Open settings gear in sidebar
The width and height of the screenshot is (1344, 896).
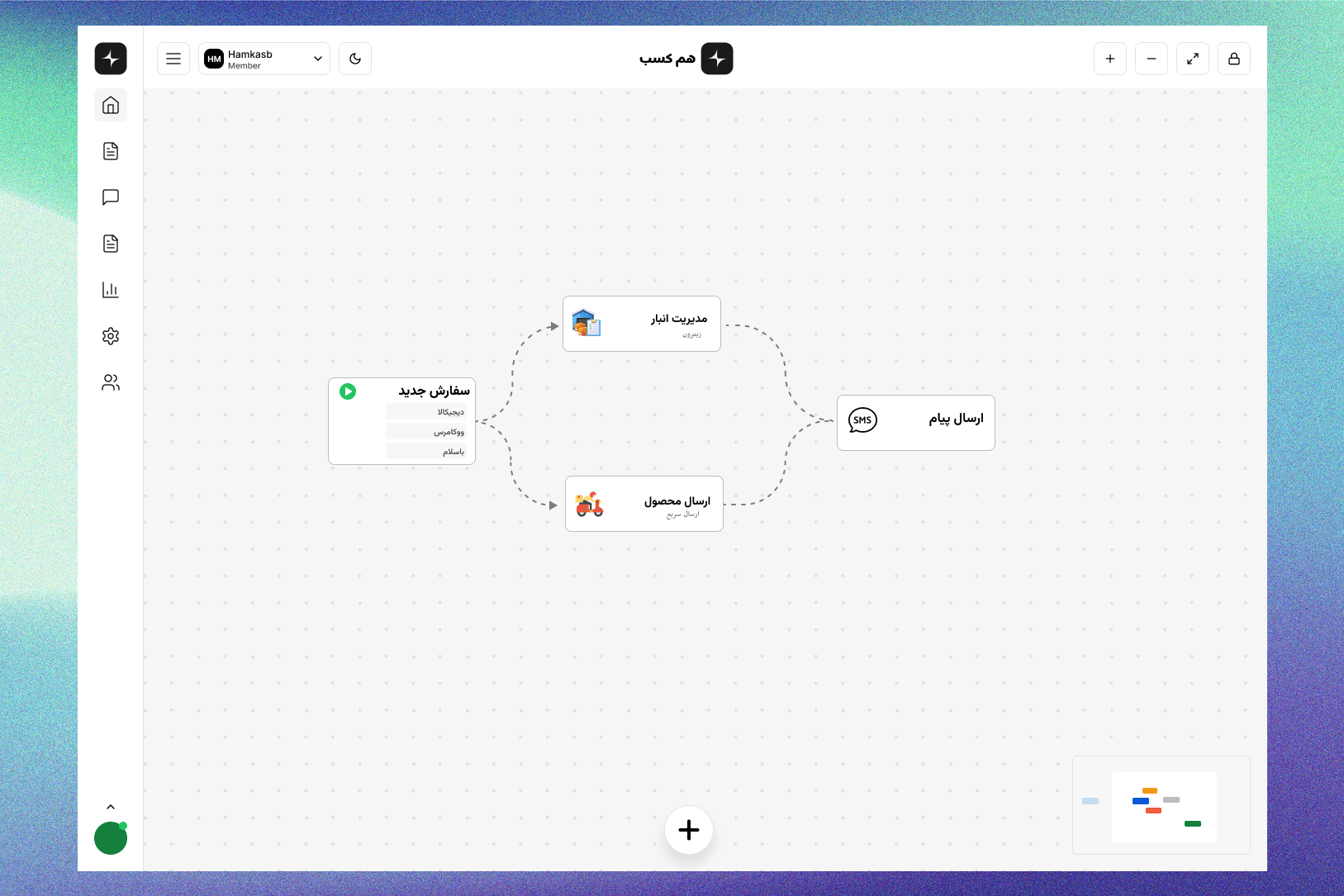coord(111,336)
